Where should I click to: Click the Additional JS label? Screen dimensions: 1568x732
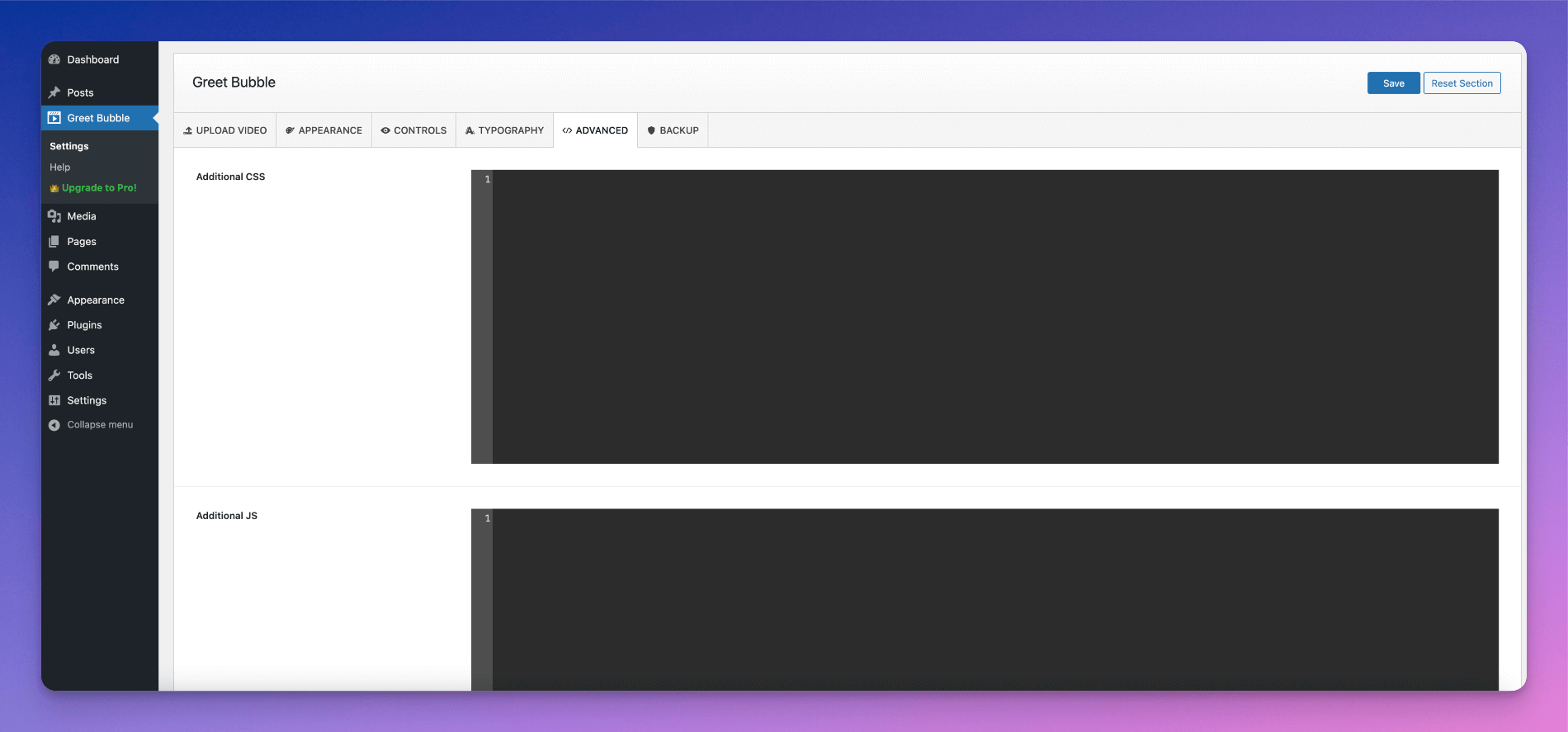(227, 516)
